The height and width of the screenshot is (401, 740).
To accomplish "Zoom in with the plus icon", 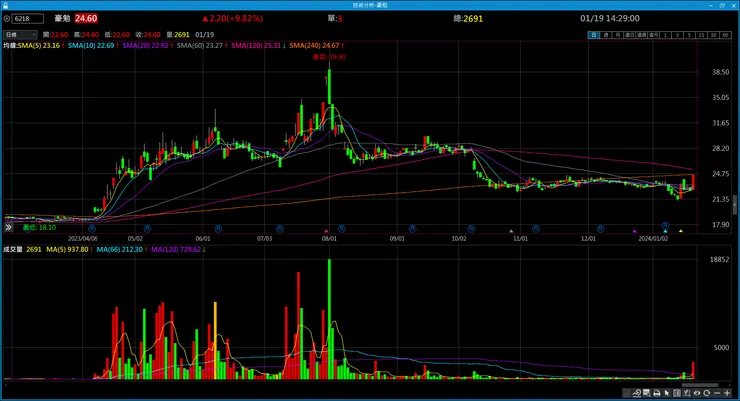I will tap(727, 393).
